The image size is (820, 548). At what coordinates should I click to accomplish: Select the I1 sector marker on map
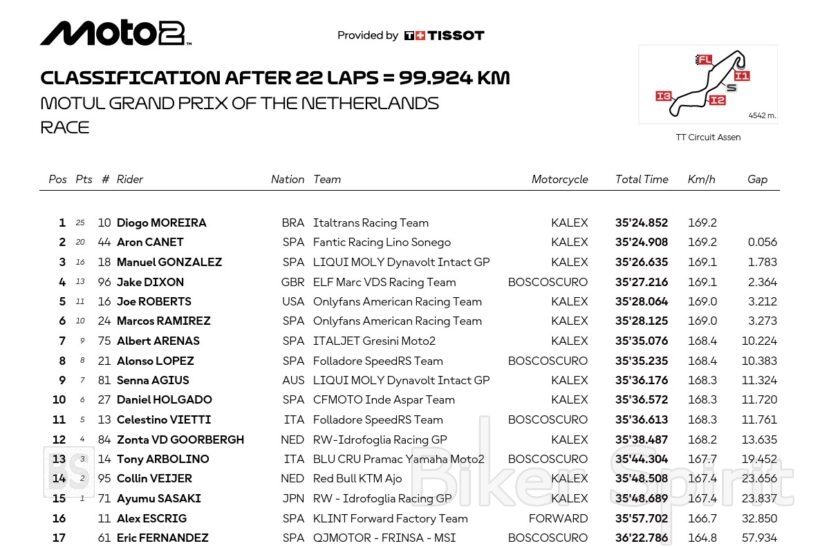(x=741, y=75)
